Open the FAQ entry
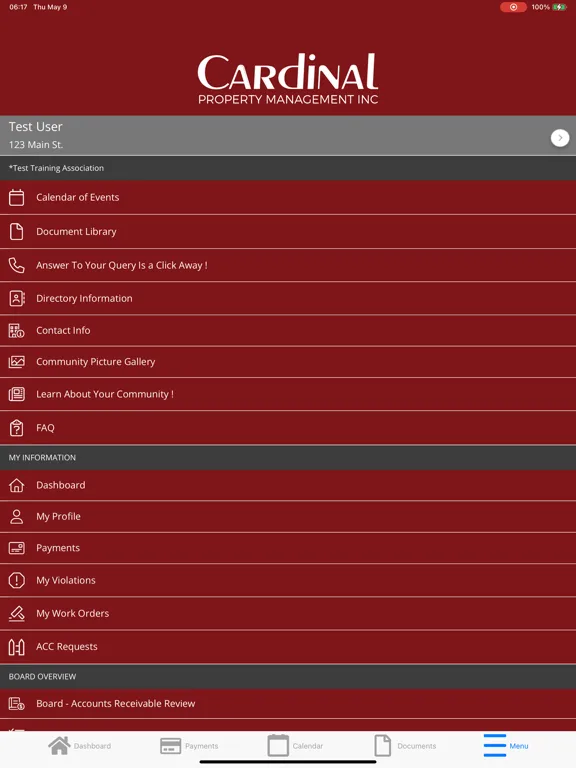Screen dimensions: 576x768 pyautogui.click(x=288, y=428)
